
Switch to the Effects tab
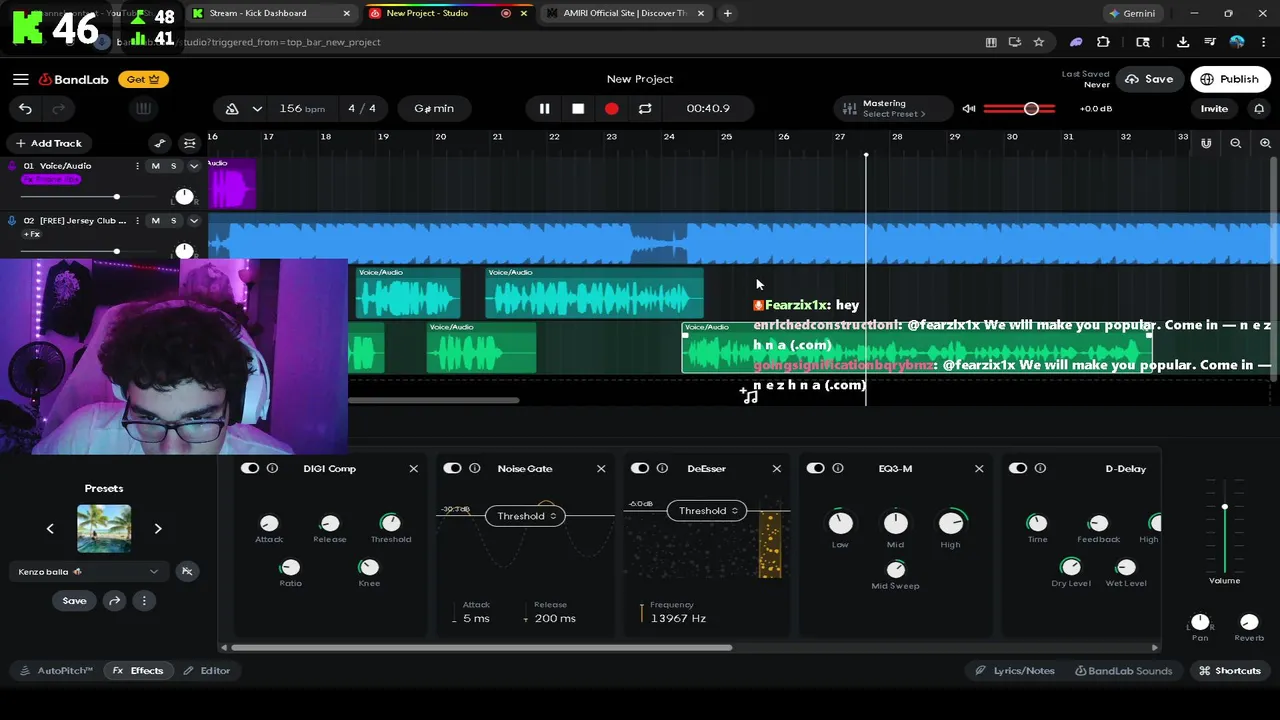tap(138, 671)
